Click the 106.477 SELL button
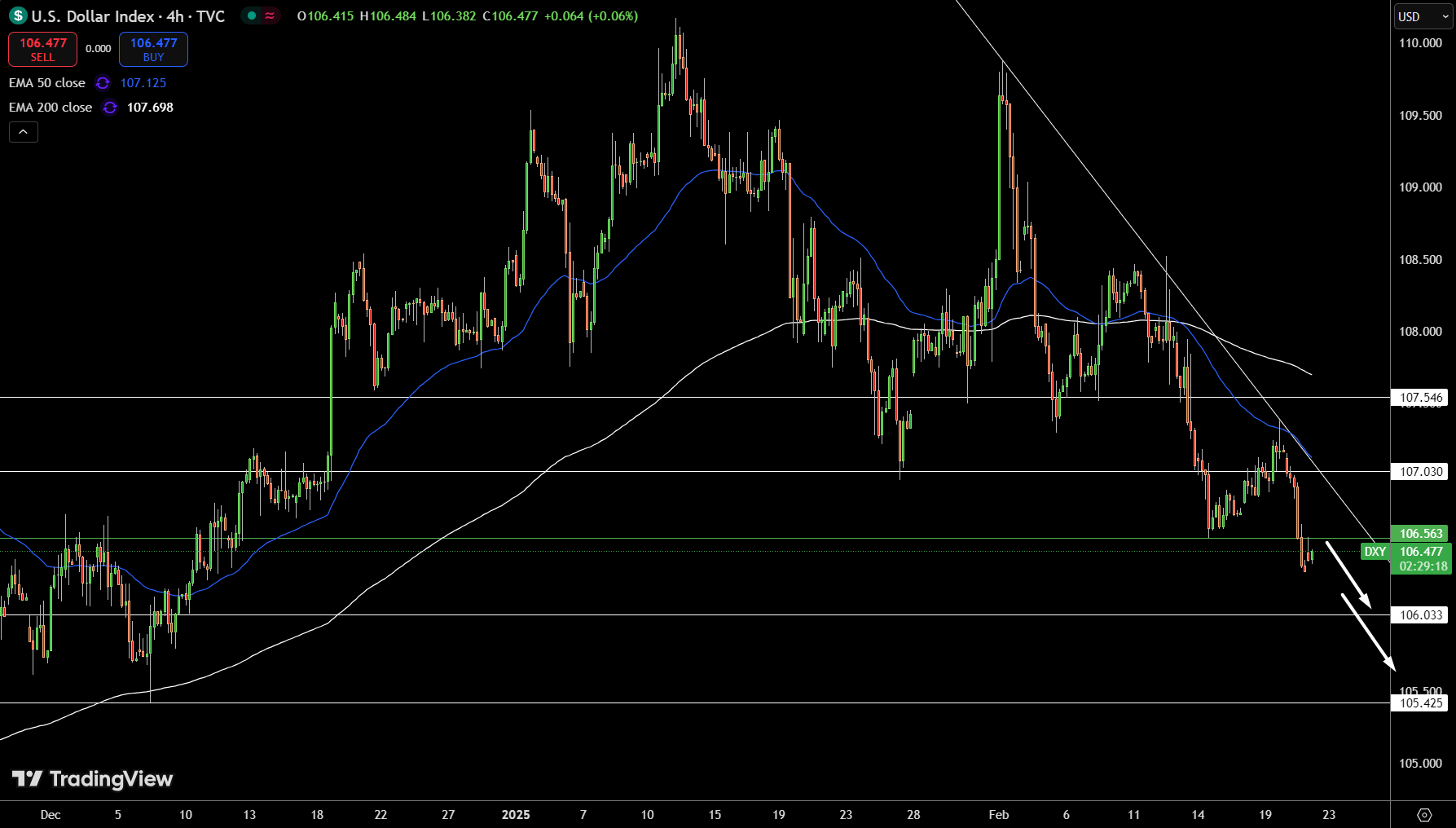The height and width of the screenshot is (828, 1456). click(42, 49)
